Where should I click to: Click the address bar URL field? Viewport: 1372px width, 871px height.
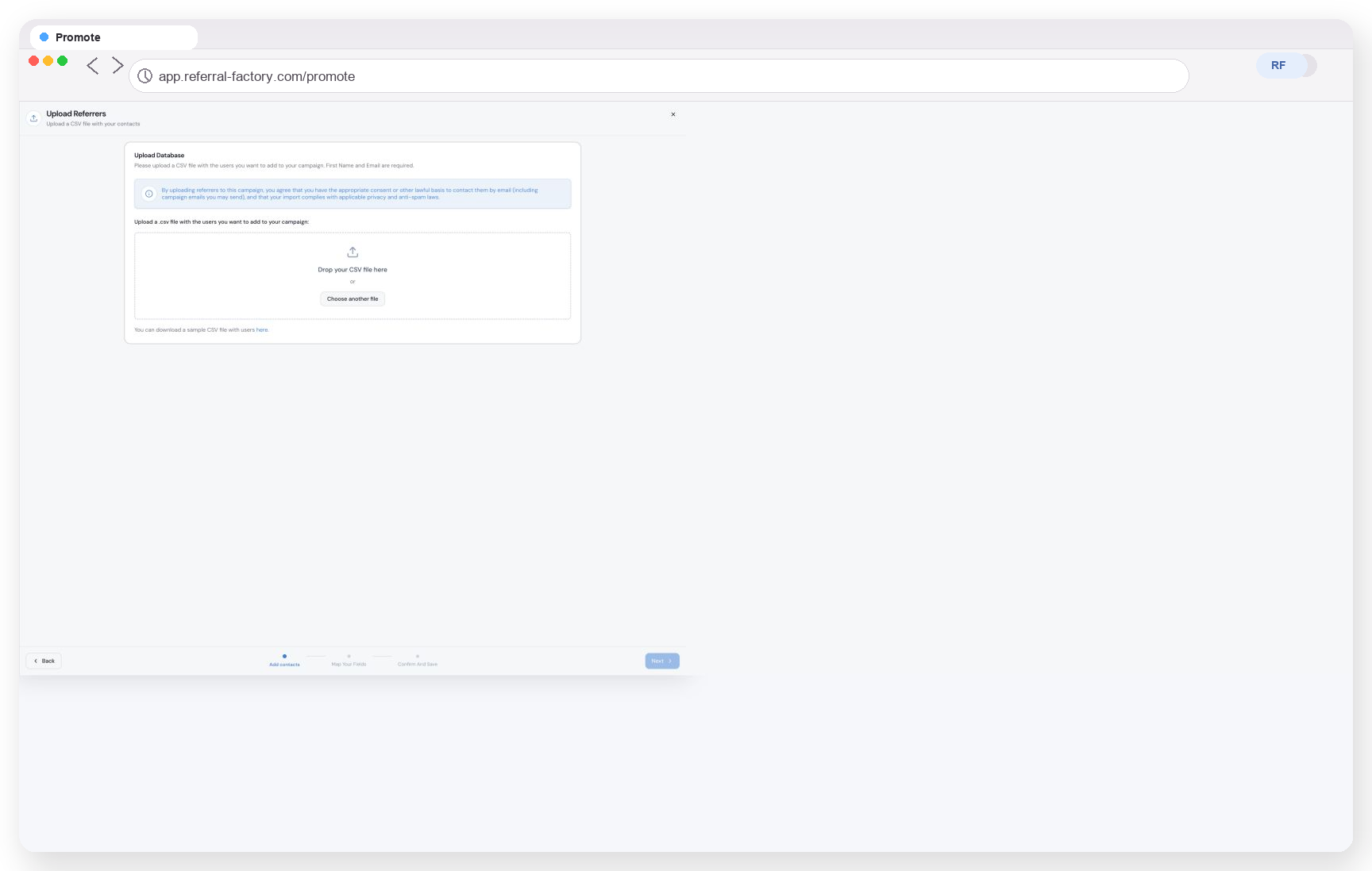click(x=658, y=76)
